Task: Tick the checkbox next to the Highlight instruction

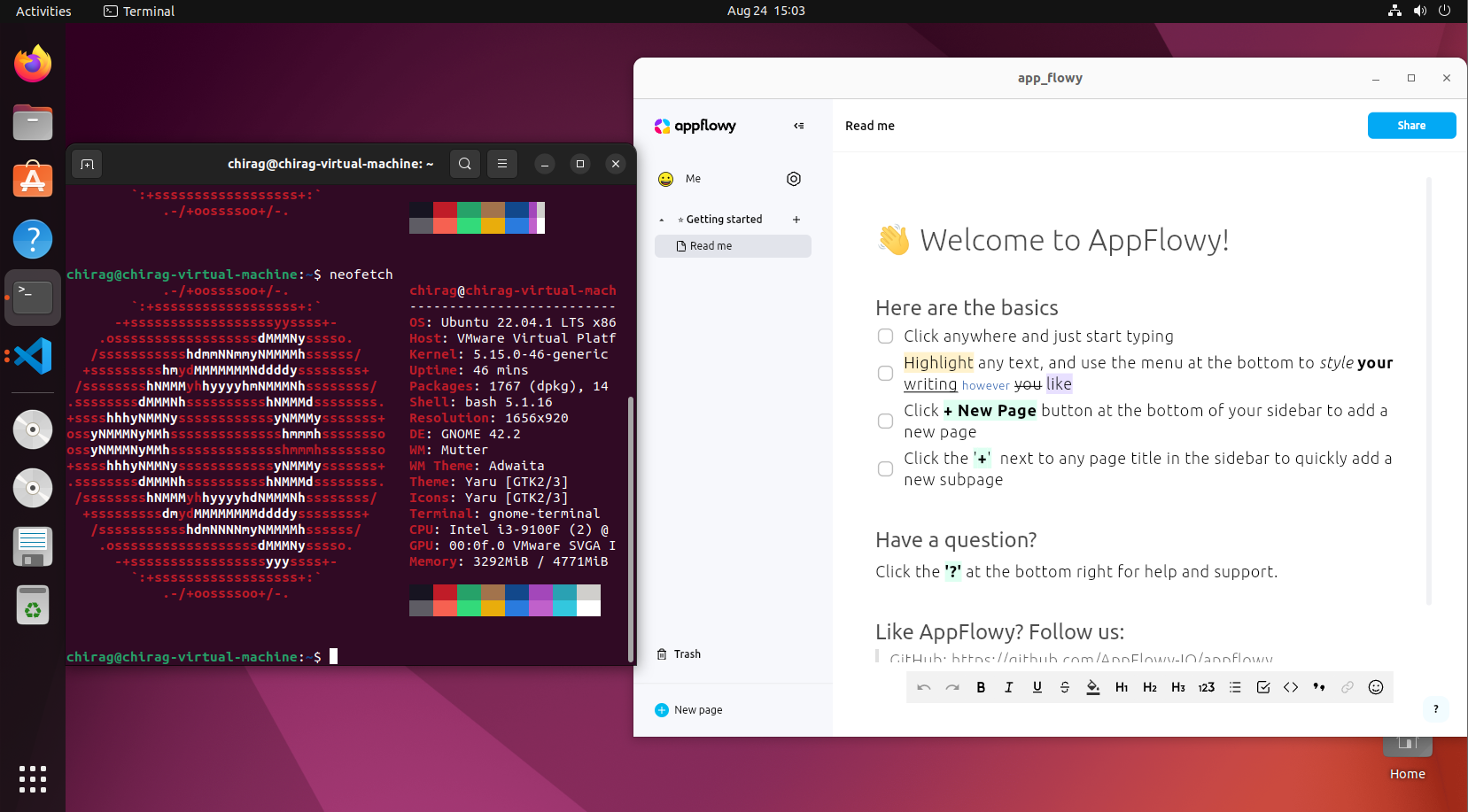Action: tap(885, 374)
